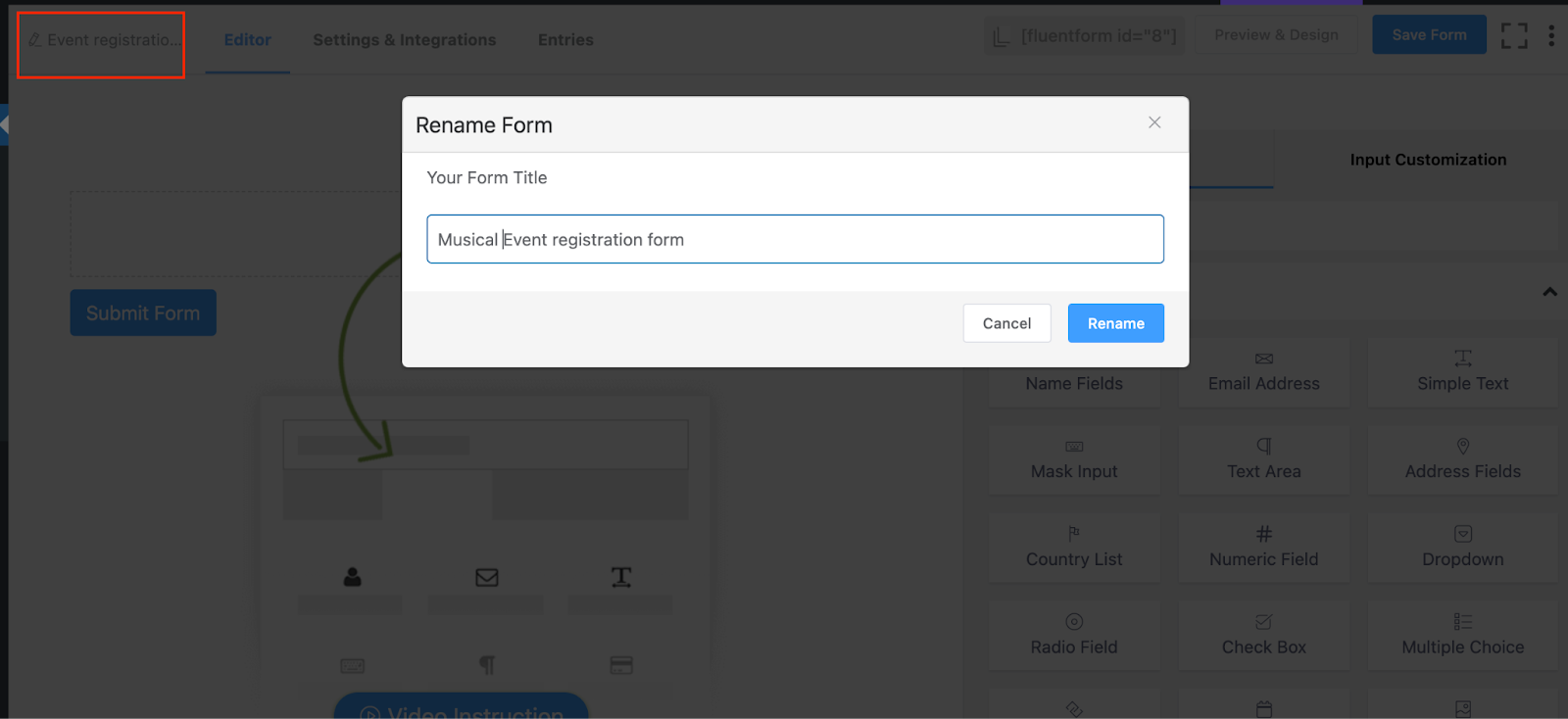Copy the fluentform shortcode
Viewport: 1568px width, 719px height.
(x=1085, y=36)
